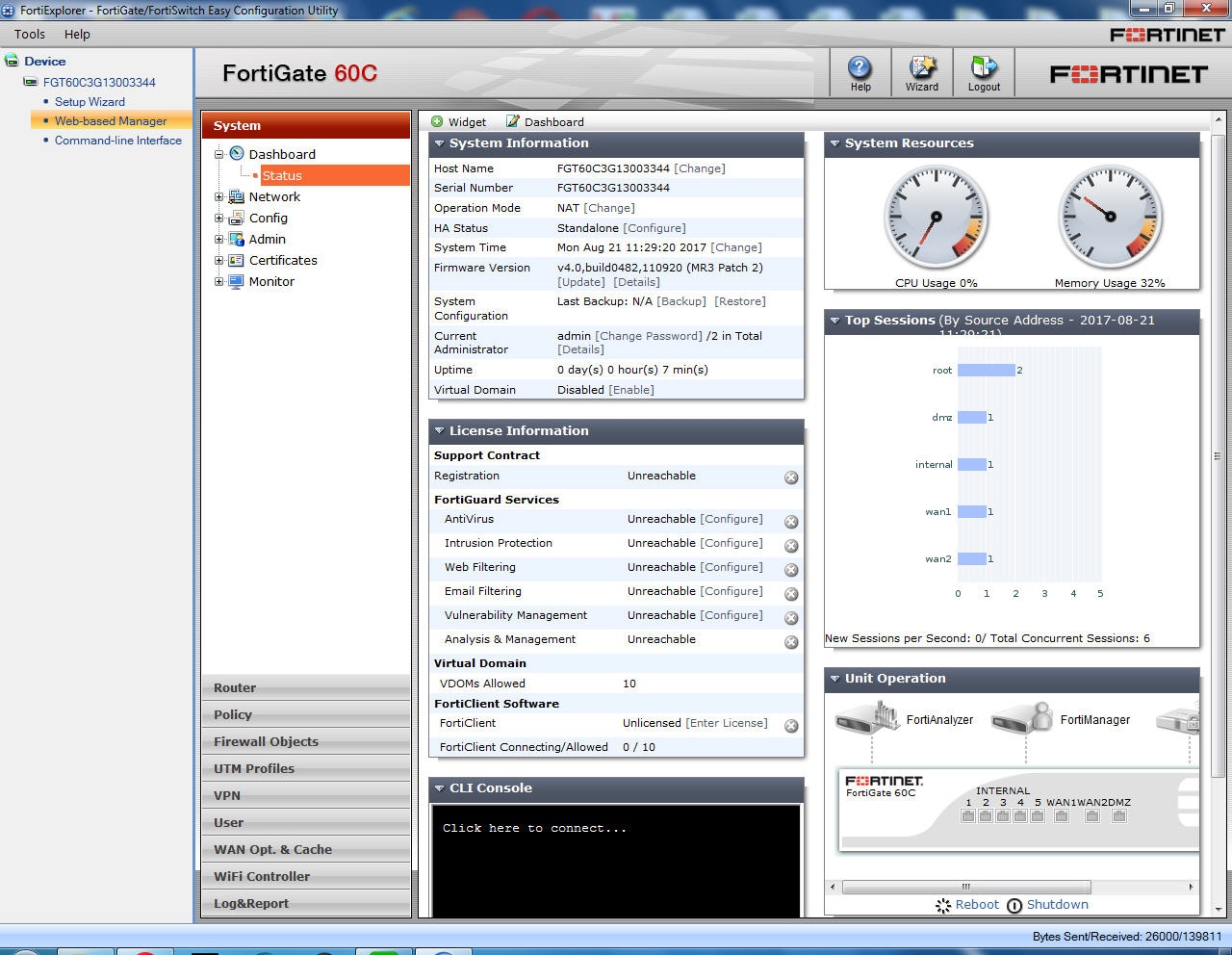Screen dimensions: 1232x955
Task: Collapse the Dashboard tree node
Action: [219, 154]
